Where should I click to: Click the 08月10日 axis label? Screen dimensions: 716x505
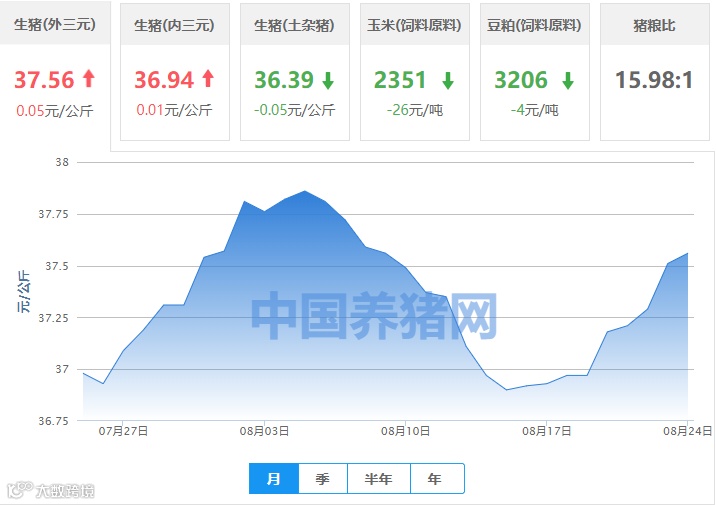point(405,431)
